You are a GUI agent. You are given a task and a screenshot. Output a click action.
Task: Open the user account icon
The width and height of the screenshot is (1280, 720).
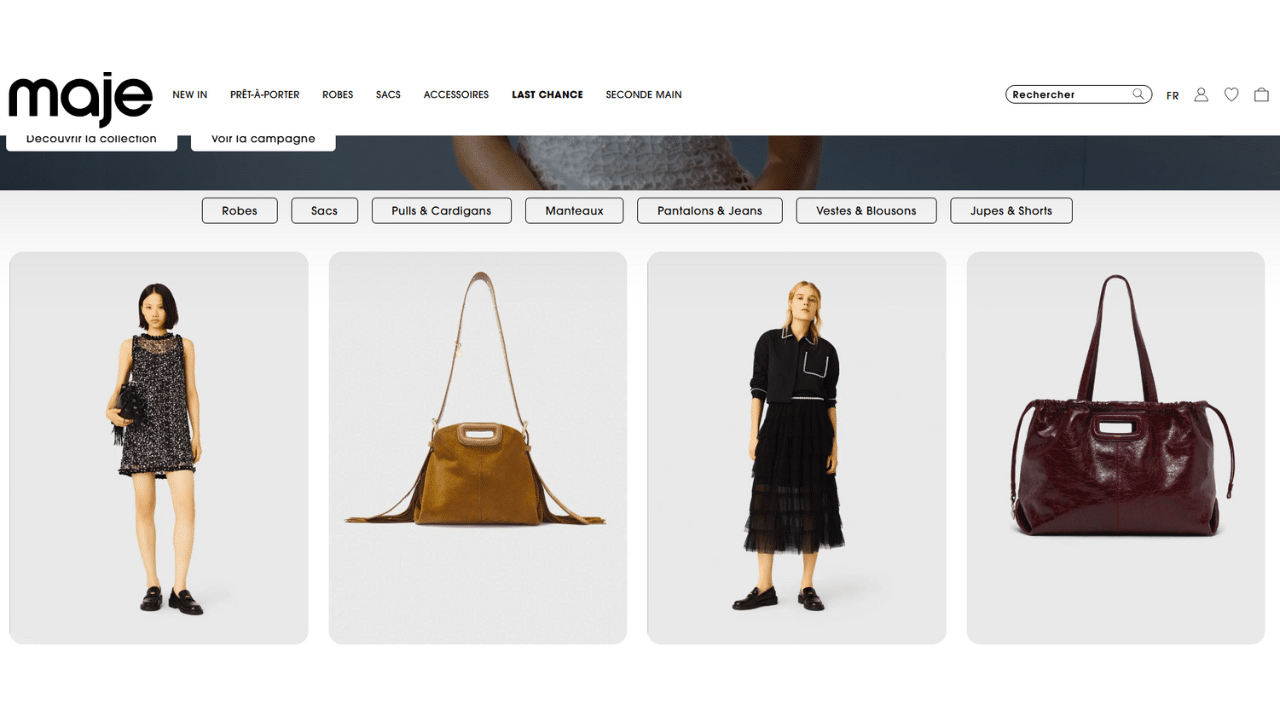pyautogui.click(x=1201, y=95)
